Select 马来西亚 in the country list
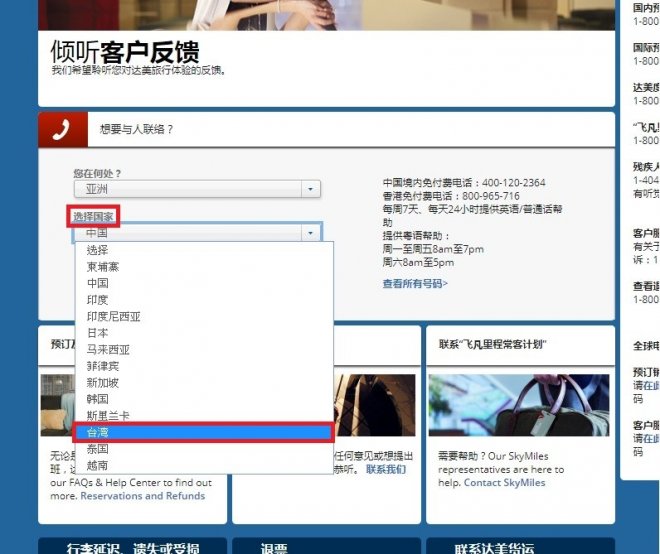 coord(108,350)
